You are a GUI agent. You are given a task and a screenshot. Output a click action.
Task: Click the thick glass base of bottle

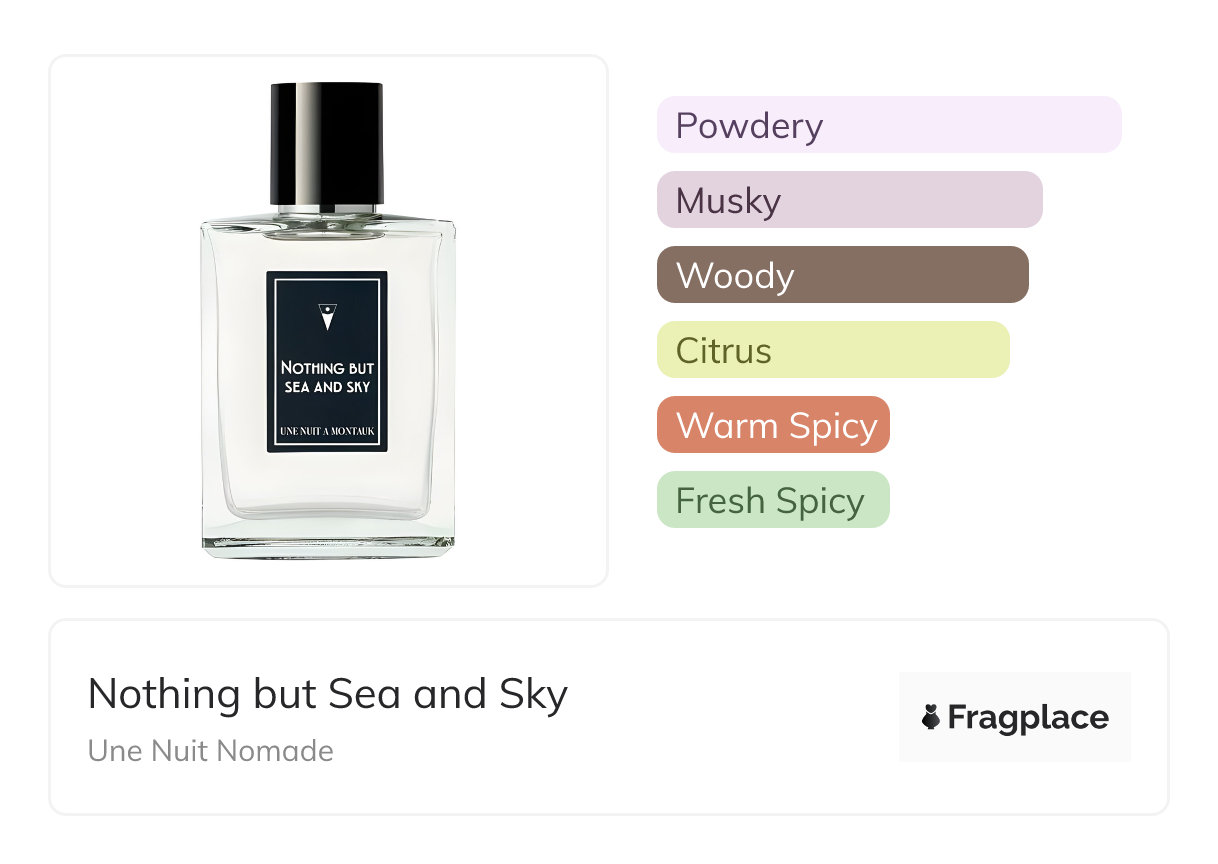coord(328,541)
